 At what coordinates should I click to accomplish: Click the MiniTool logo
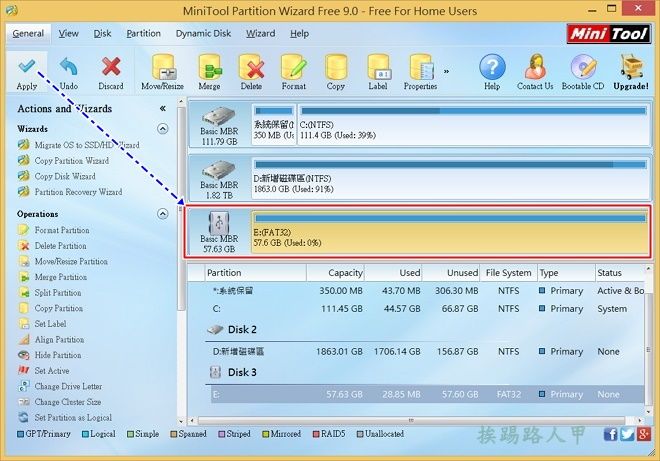pyautogui.click(x=608, y=33)
